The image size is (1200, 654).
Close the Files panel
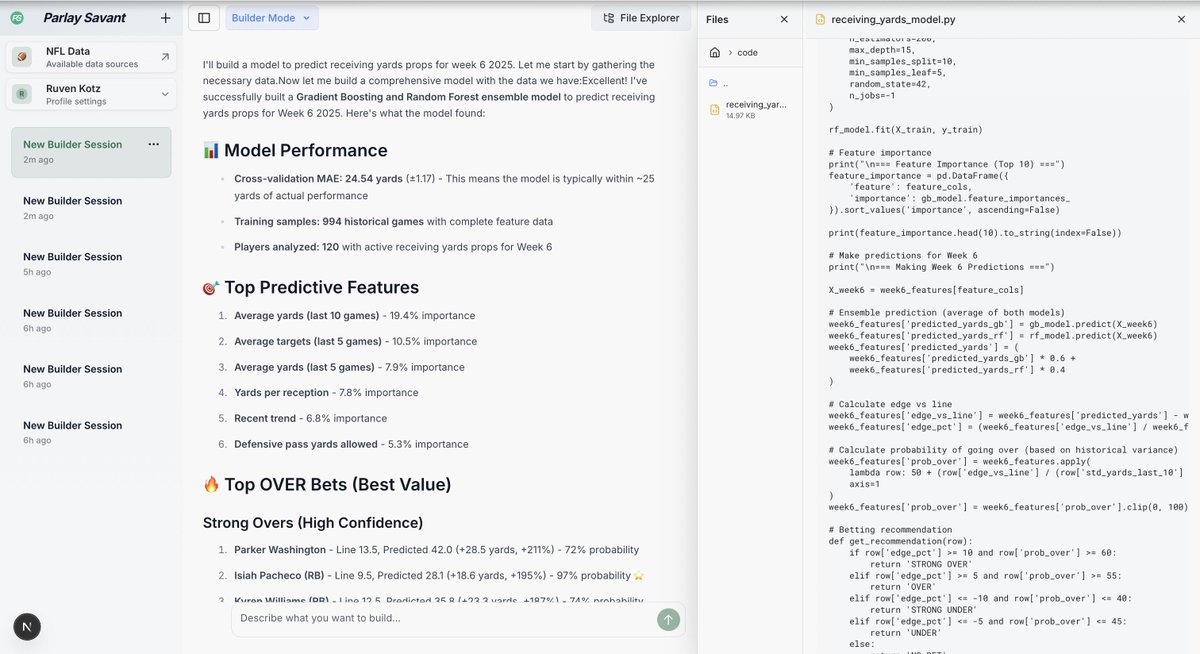(784, 19)
